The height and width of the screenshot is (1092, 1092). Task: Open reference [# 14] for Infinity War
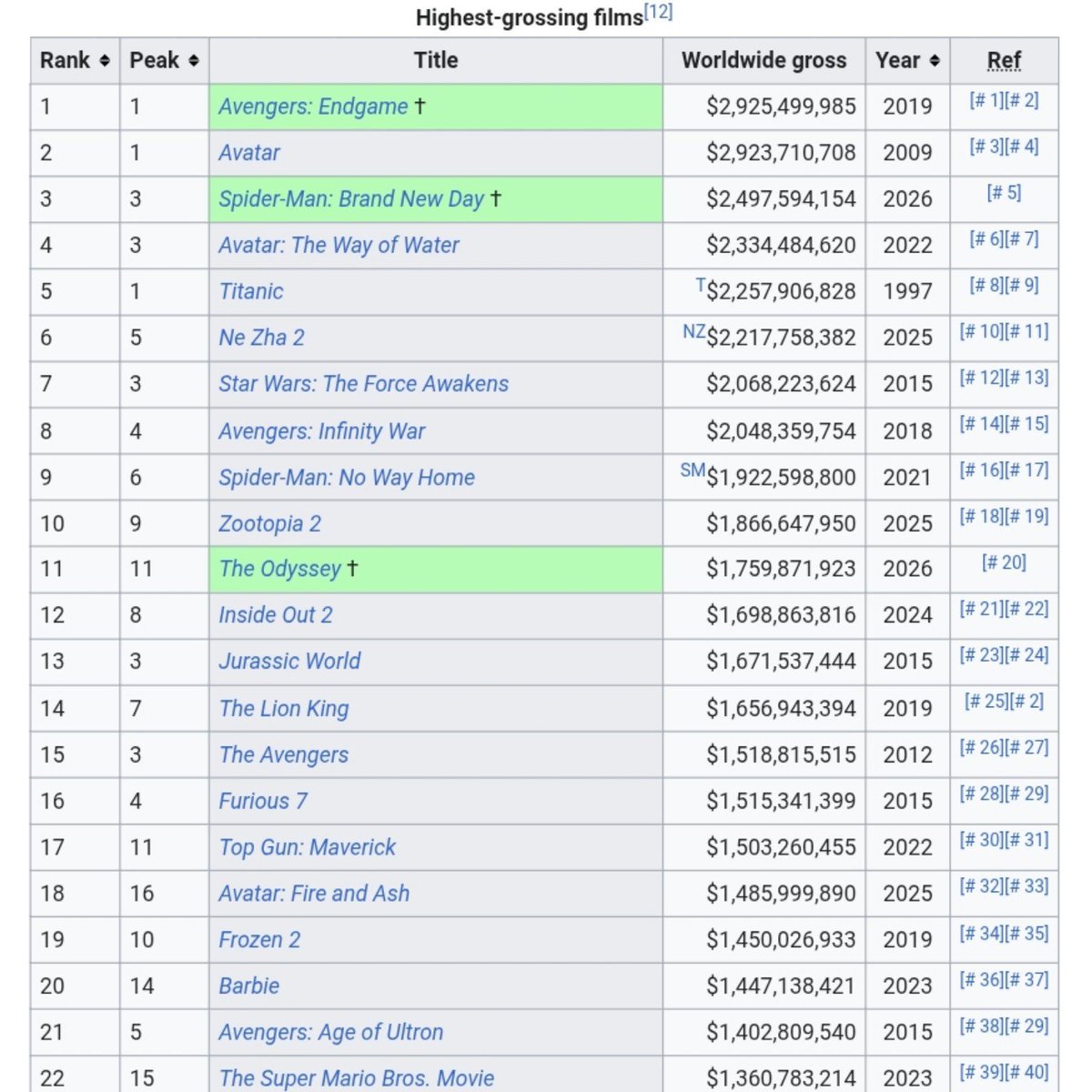point(982,425)
